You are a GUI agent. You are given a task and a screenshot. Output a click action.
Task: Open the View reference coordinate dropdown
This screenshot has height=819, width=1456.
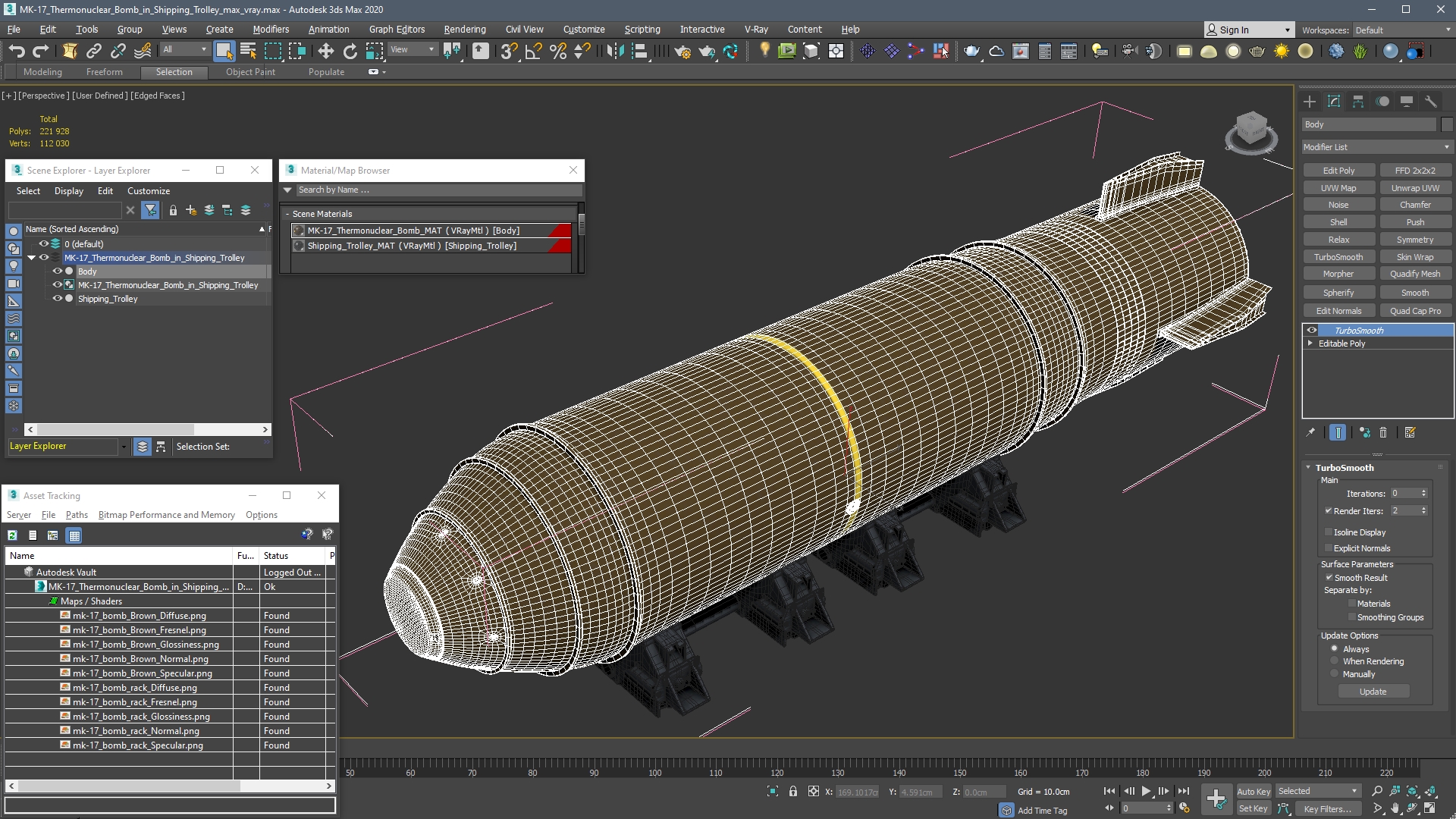tap(413, 50)
